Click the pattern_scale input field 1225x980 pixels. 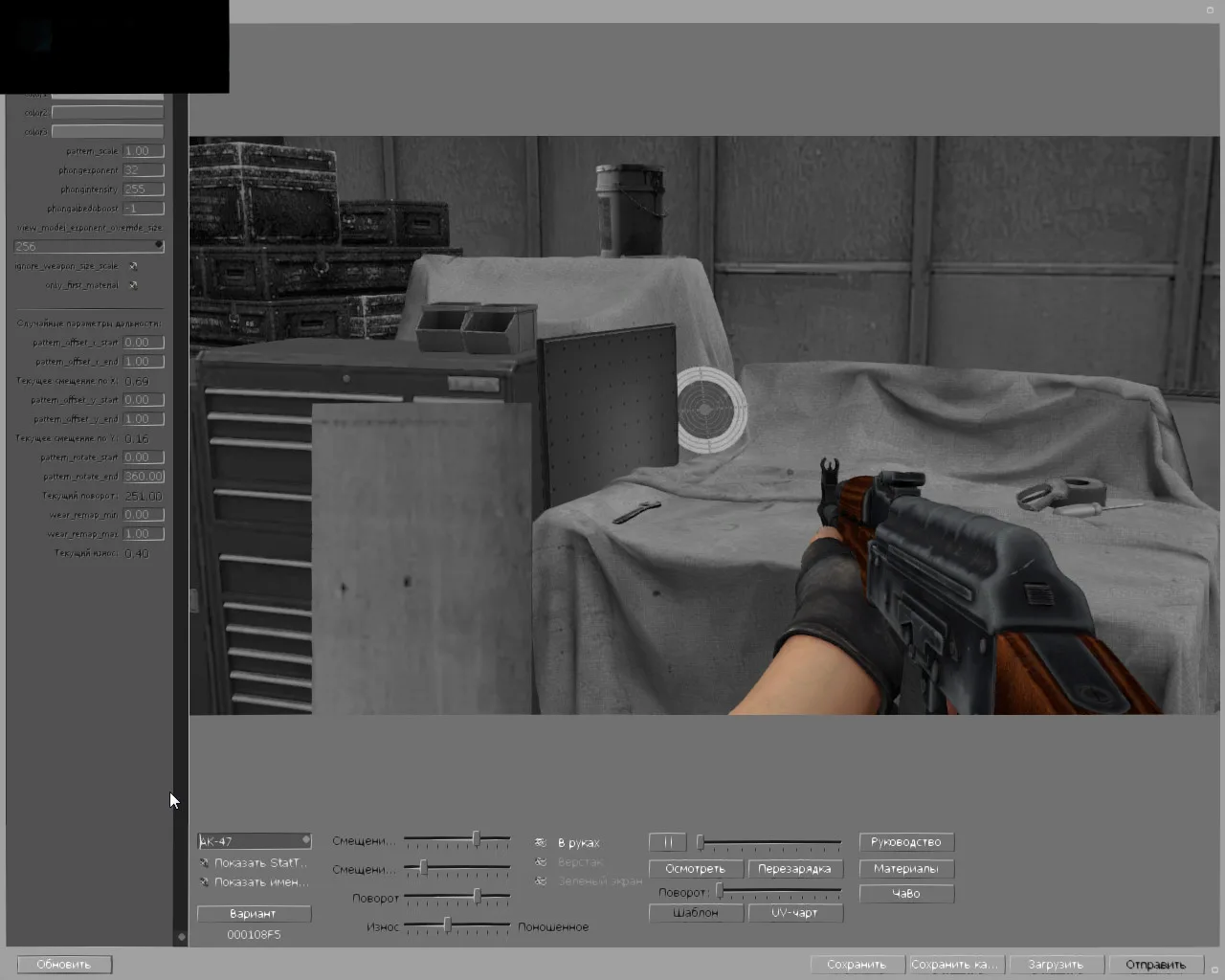(x=144, y=150)
